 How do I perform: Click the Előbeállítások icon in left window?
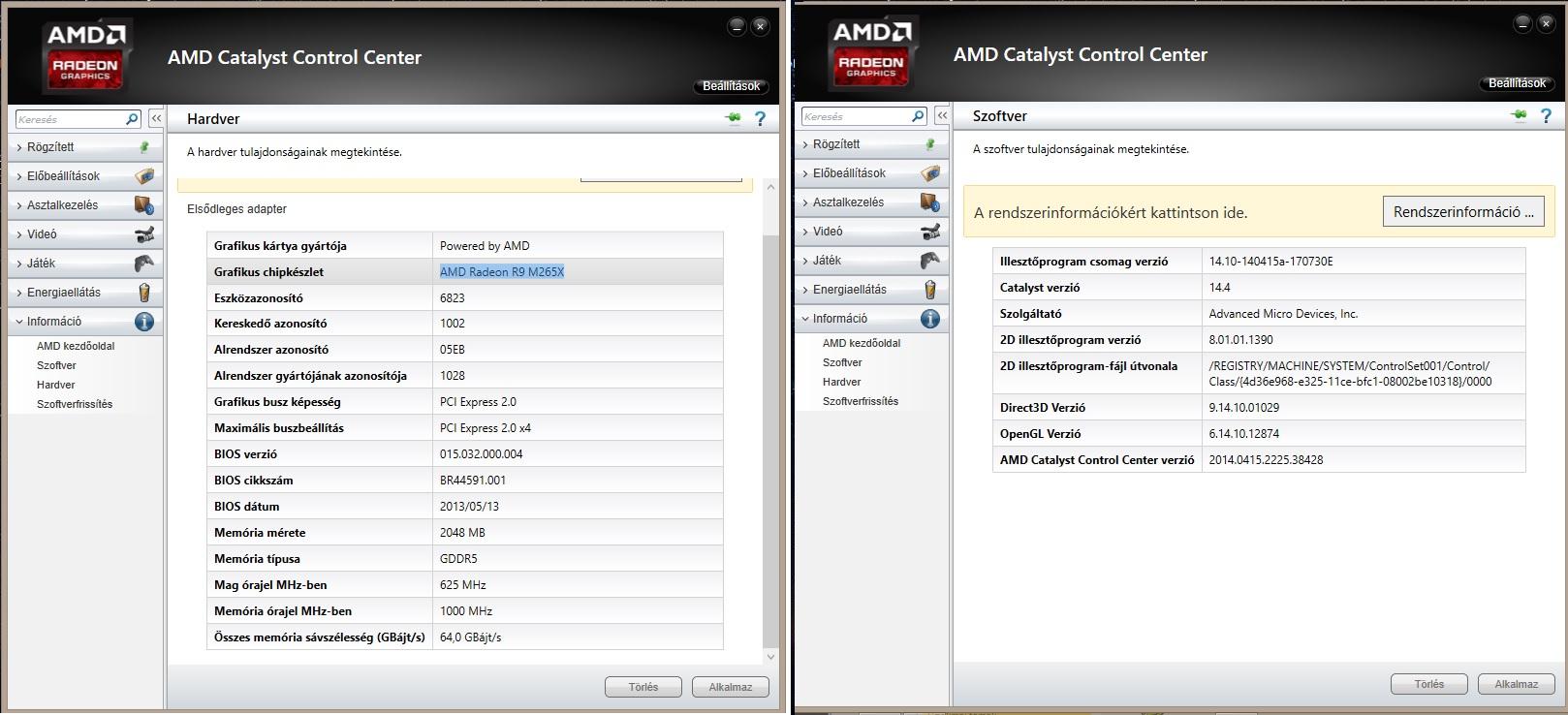click(144, 176)
